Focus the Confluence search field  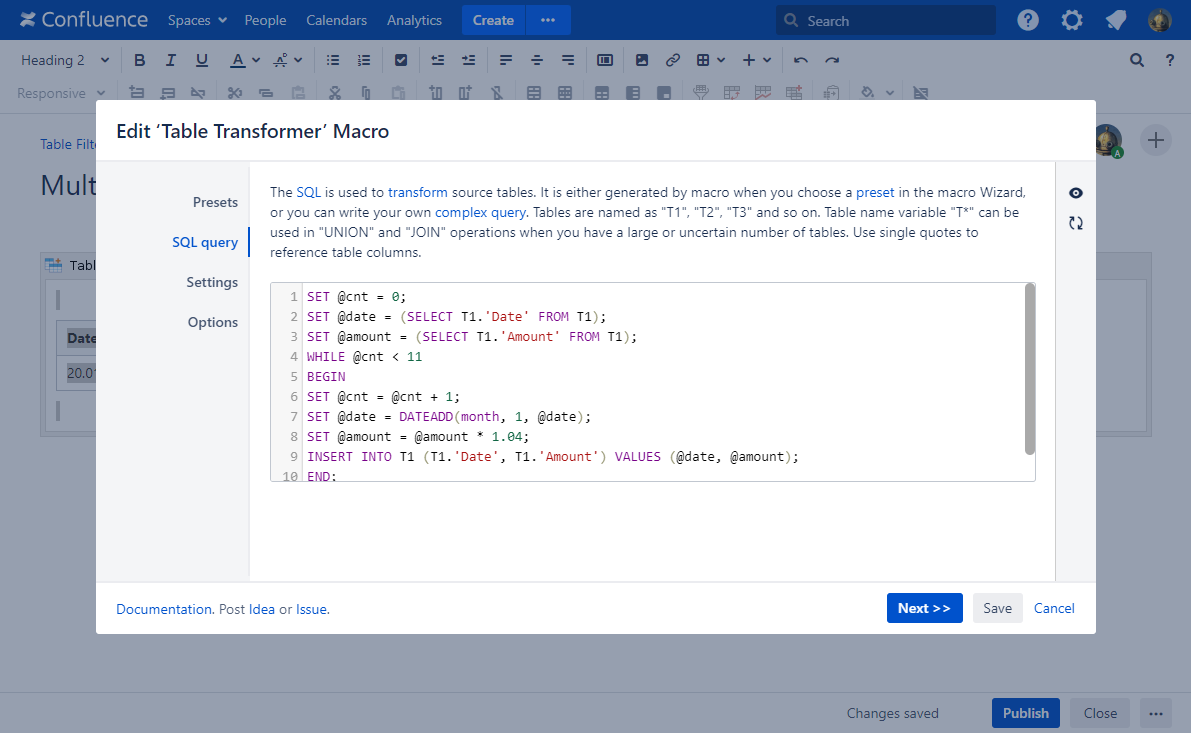(x=886, y=21)
